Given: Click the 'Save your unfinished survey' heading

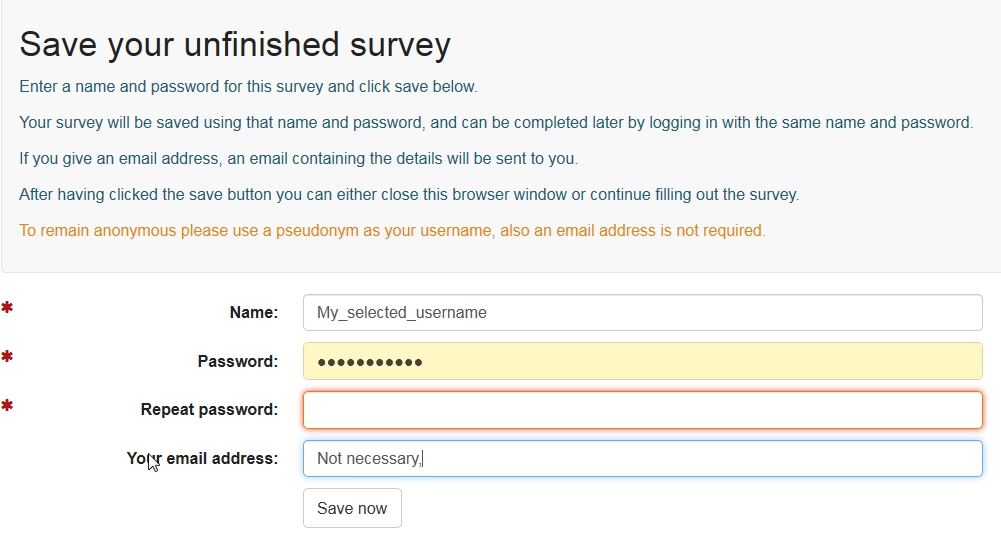Looking at the screenshot, I should tap(235, 44).
